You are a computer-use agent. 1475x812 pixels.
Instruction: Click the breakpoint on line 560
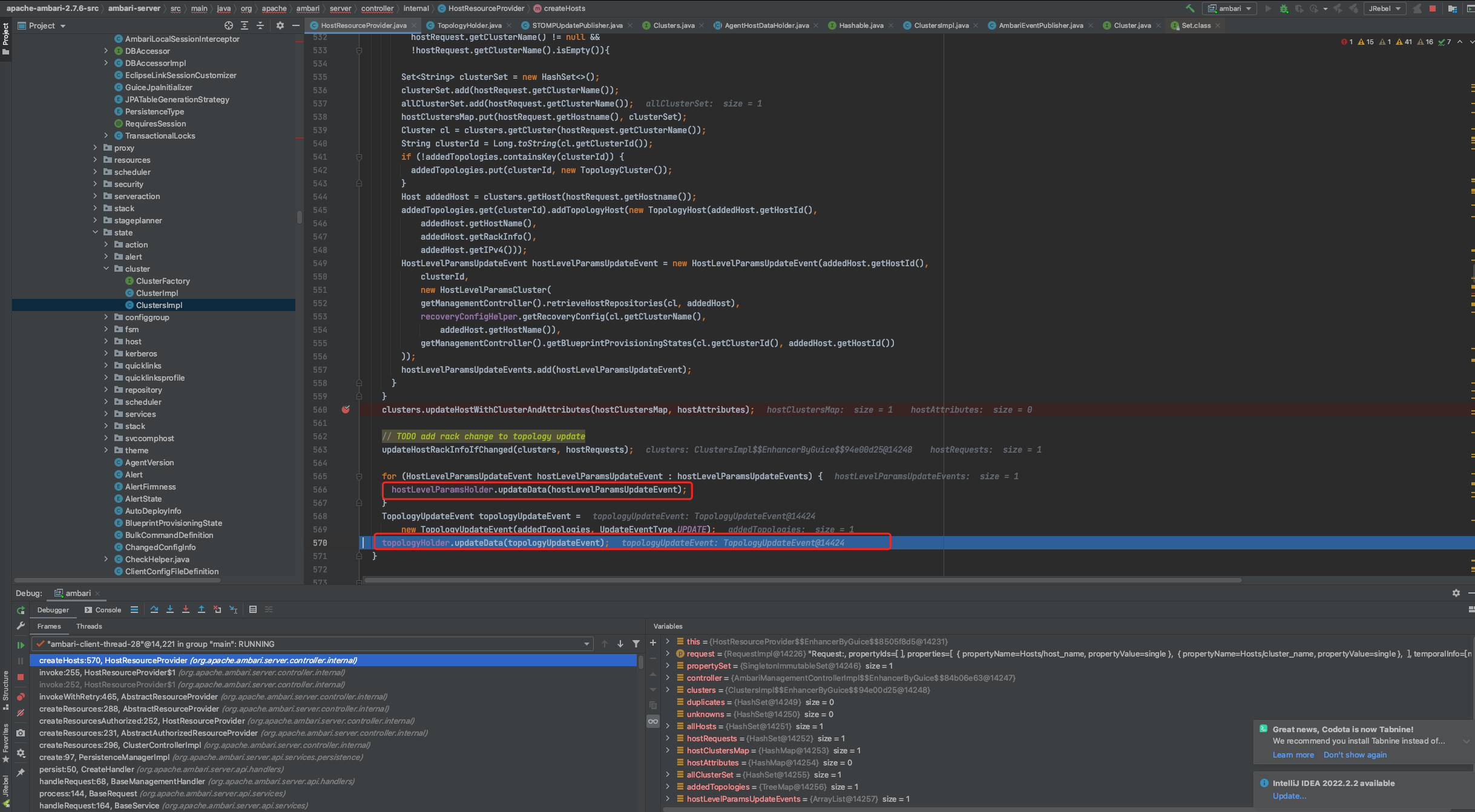tap(346, 410)
